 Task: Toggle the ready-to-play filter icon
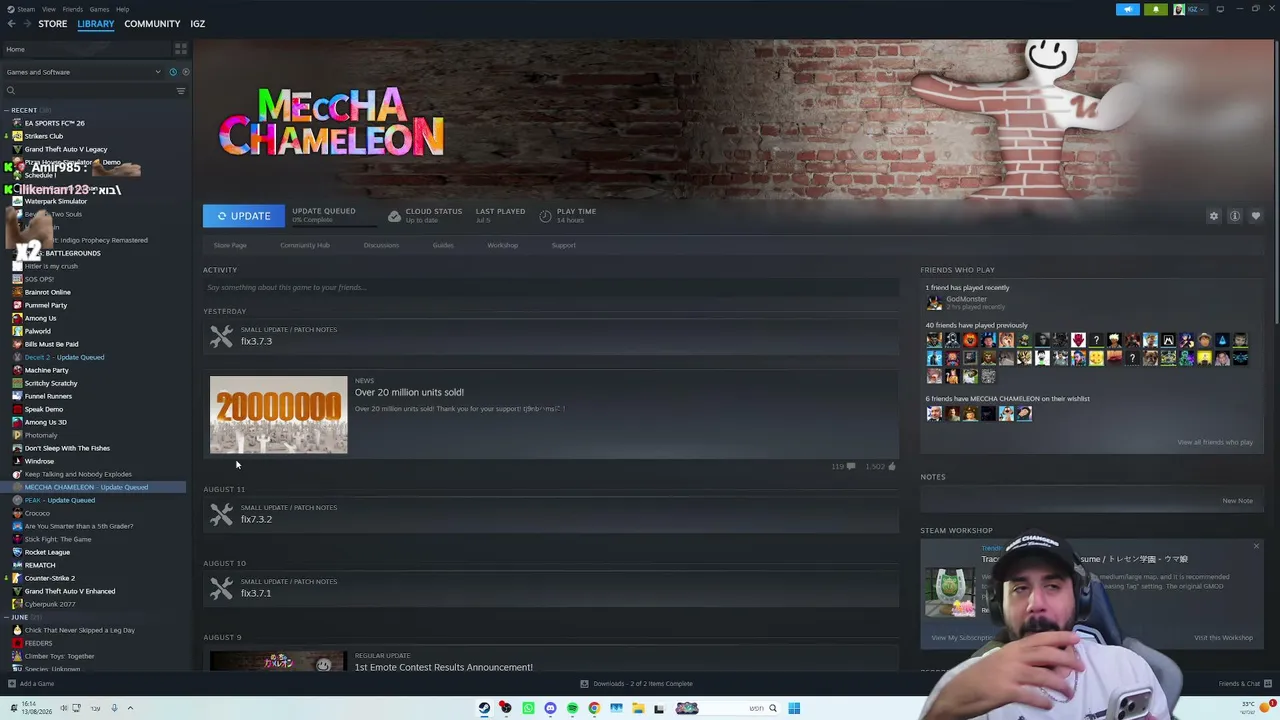tap(185, 72)
